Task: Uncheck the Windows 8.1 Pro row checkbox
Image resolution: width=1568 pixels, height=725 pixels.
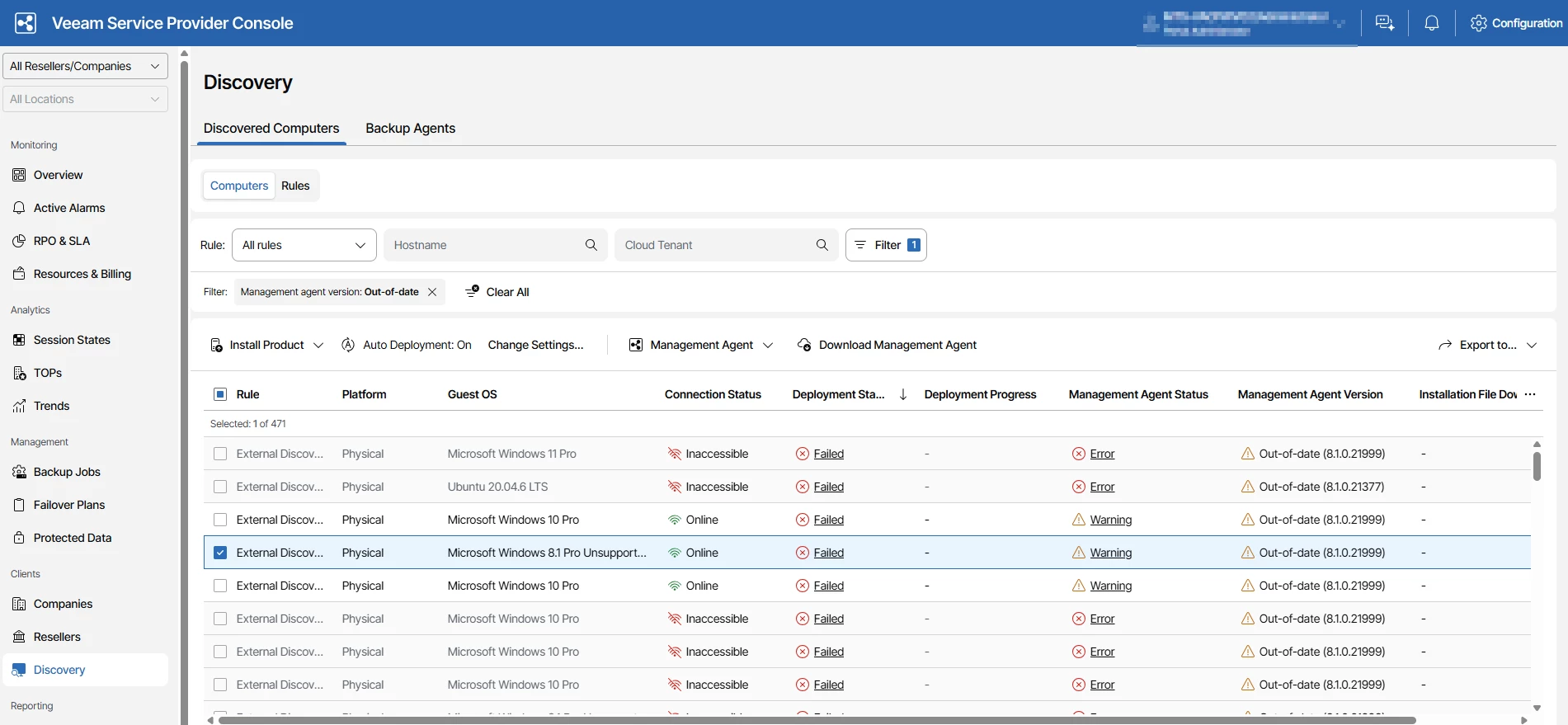Action: click(x=220, y=553)
